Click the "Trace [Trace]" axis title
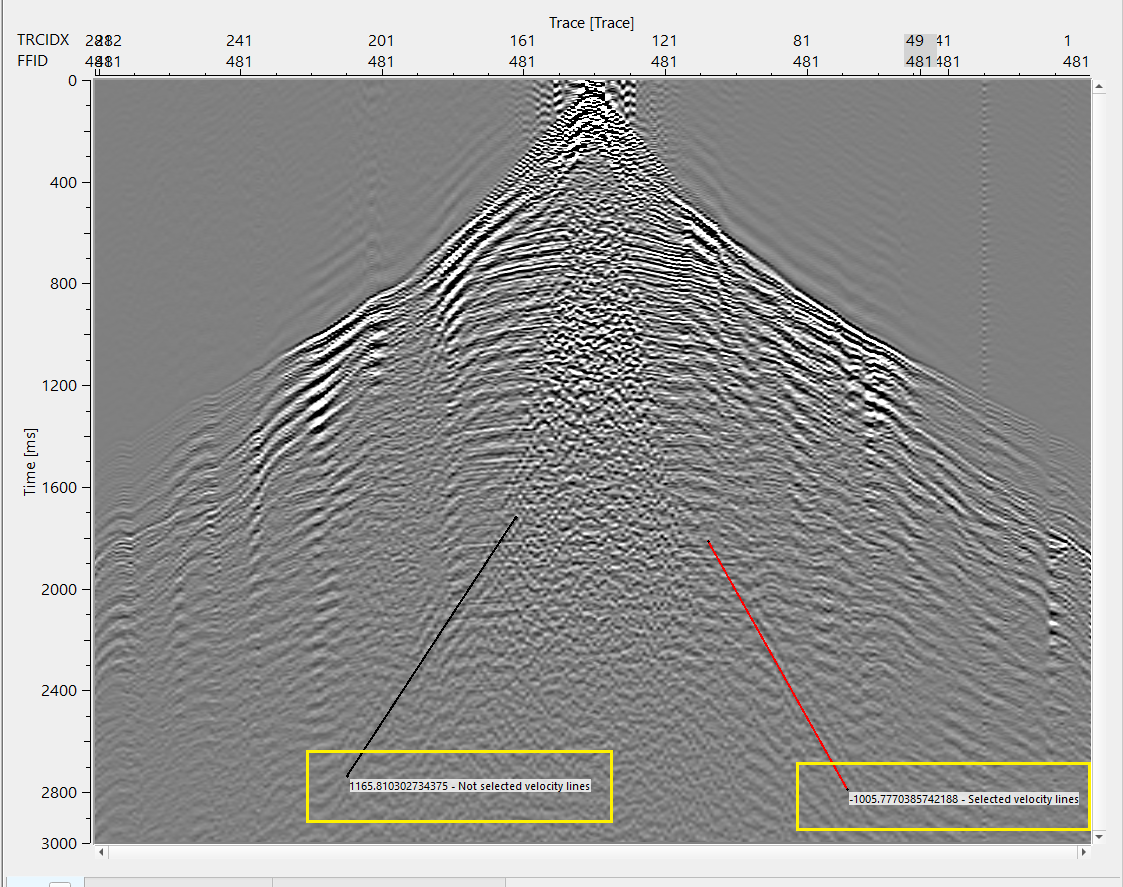Screen dimensions: 1123x887 591,22
